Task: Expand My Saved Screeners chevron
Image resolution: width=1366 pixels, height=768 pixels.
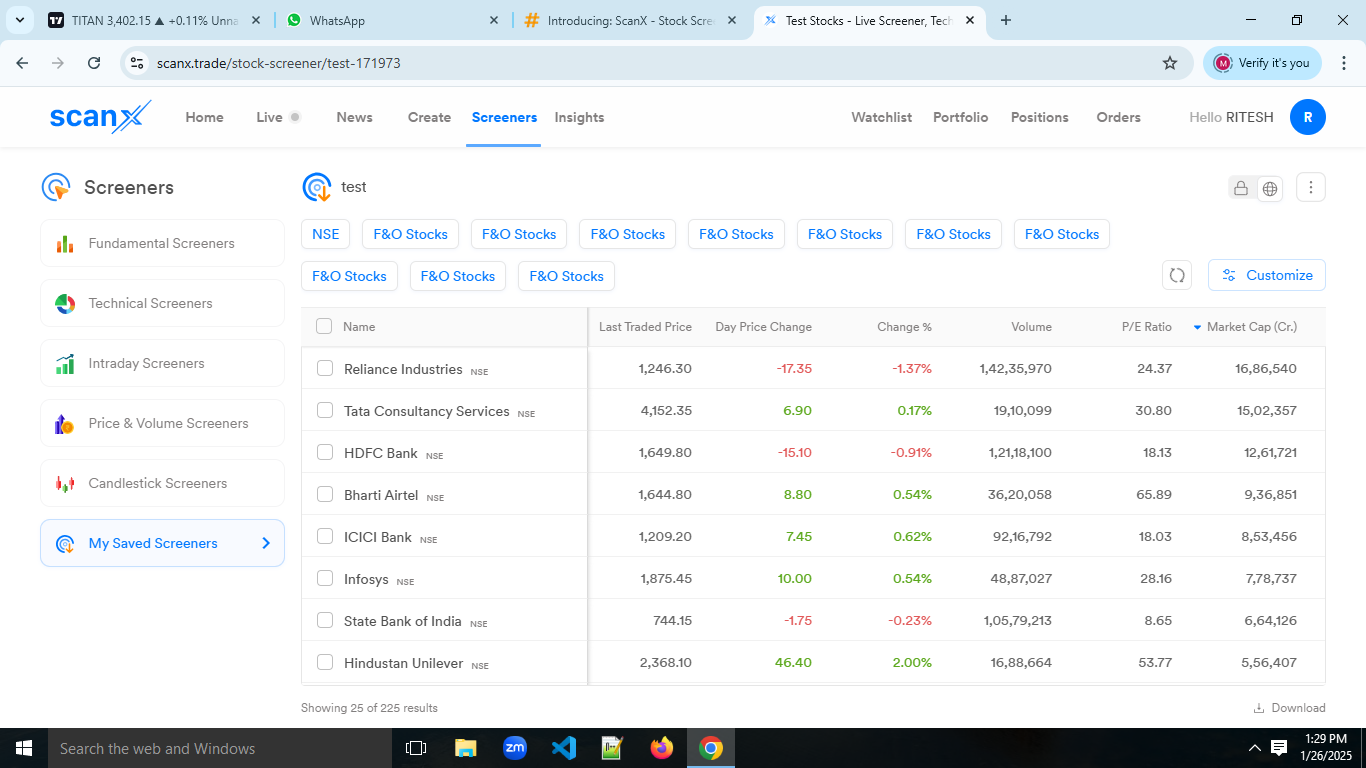Action: (266, 543)
